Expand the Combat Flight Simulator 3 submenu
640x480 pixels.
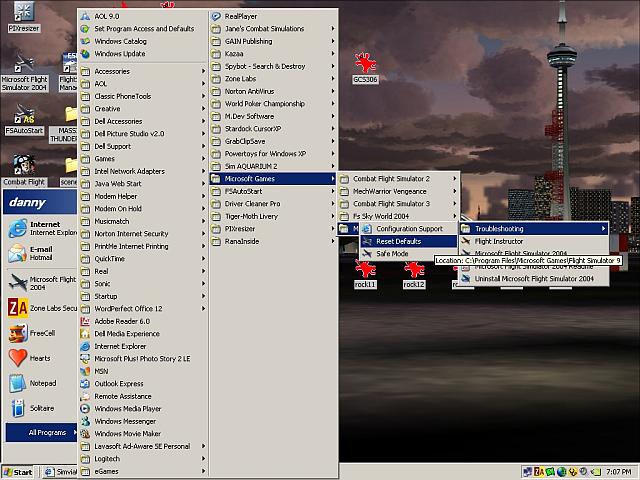pos(390,204)
